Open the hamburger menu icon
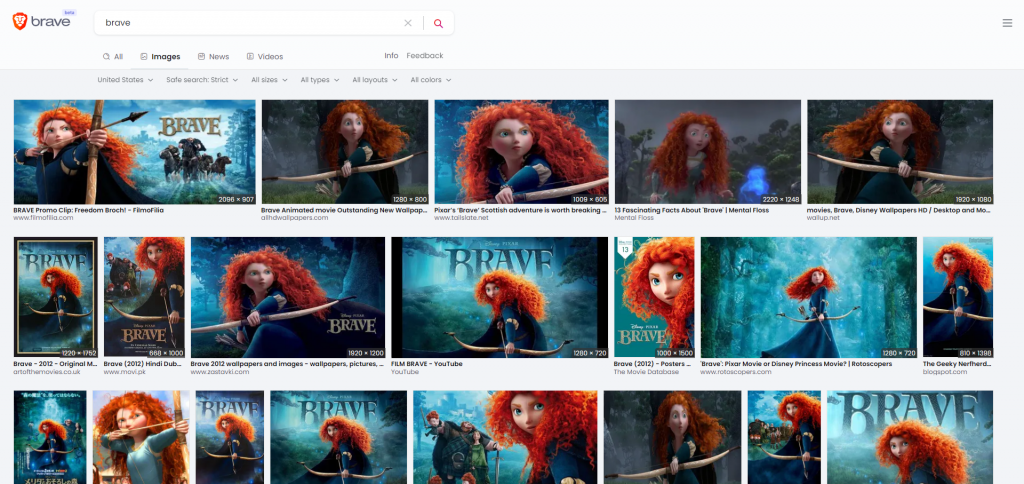This screenshot has height=484, width=1024. pyautogui.click(x=1006, y=23)
